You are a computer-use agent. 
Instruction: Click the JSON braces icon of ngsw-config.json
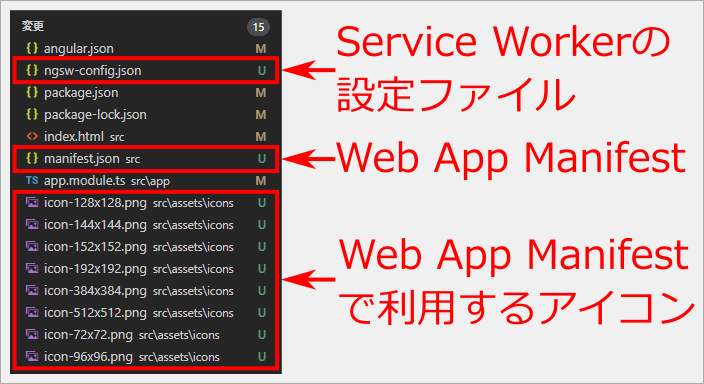tap(32, 70)
